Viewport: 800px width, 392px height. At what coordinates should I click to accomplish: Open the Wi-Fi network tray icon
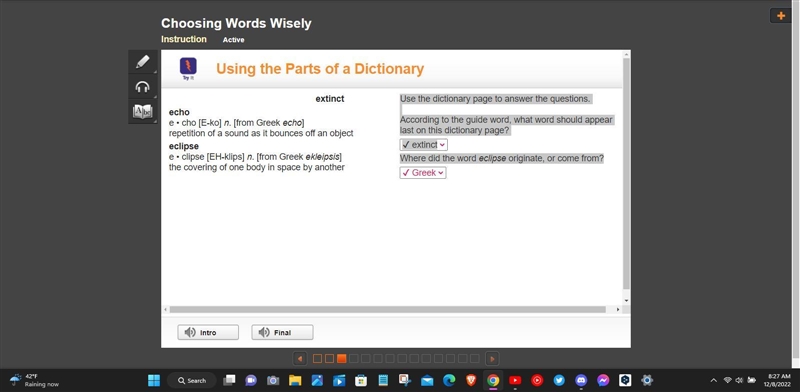pos(728,380)
